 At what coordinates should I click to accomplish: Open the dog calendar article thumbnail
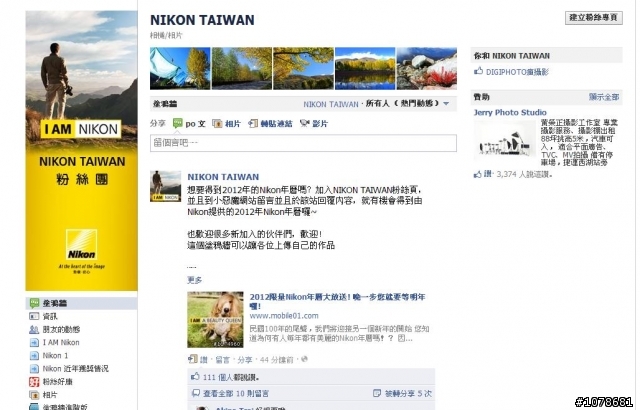pos(215,319)
